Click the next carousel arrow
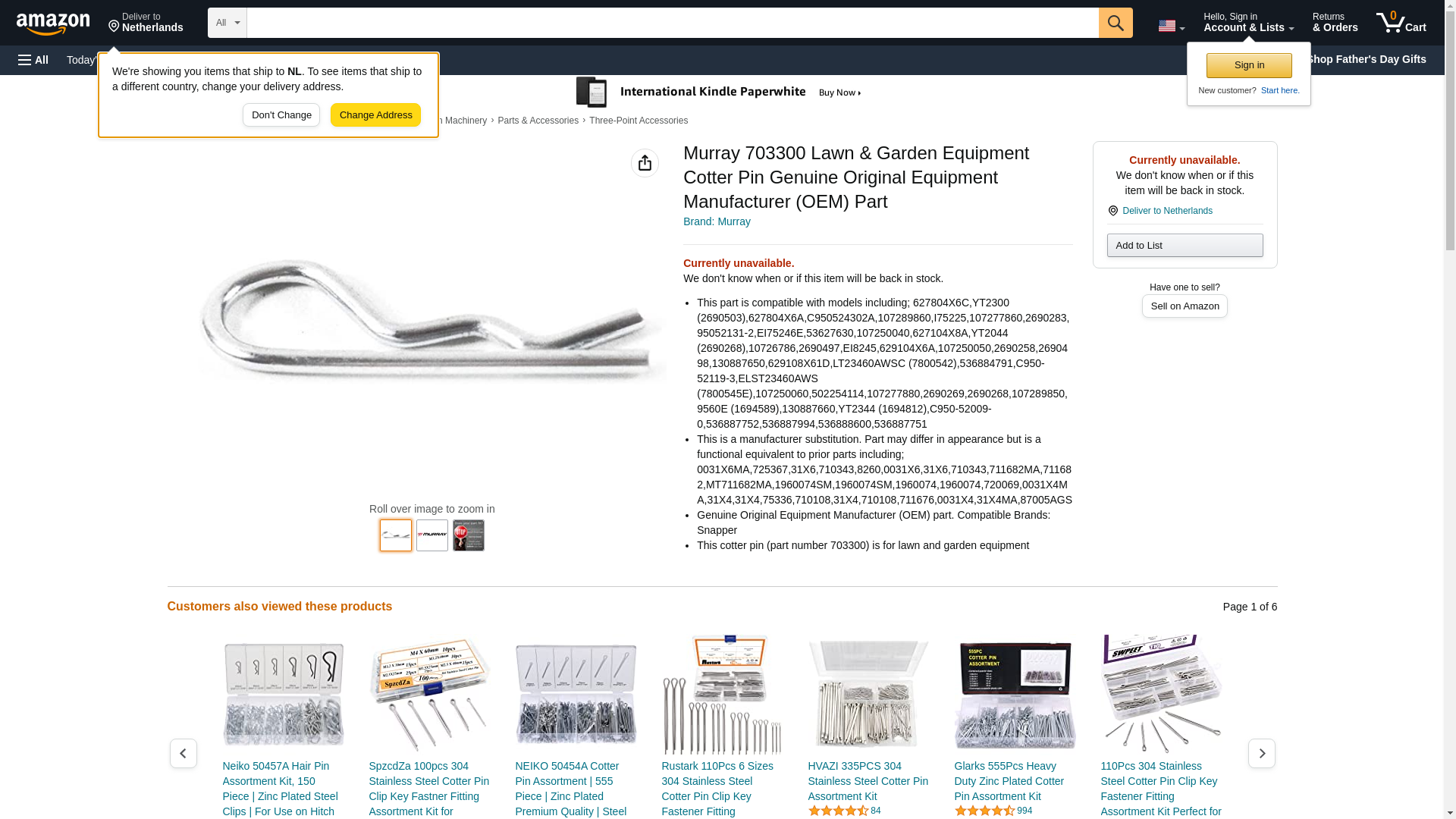1456x819 pixels. [1262, 753]
